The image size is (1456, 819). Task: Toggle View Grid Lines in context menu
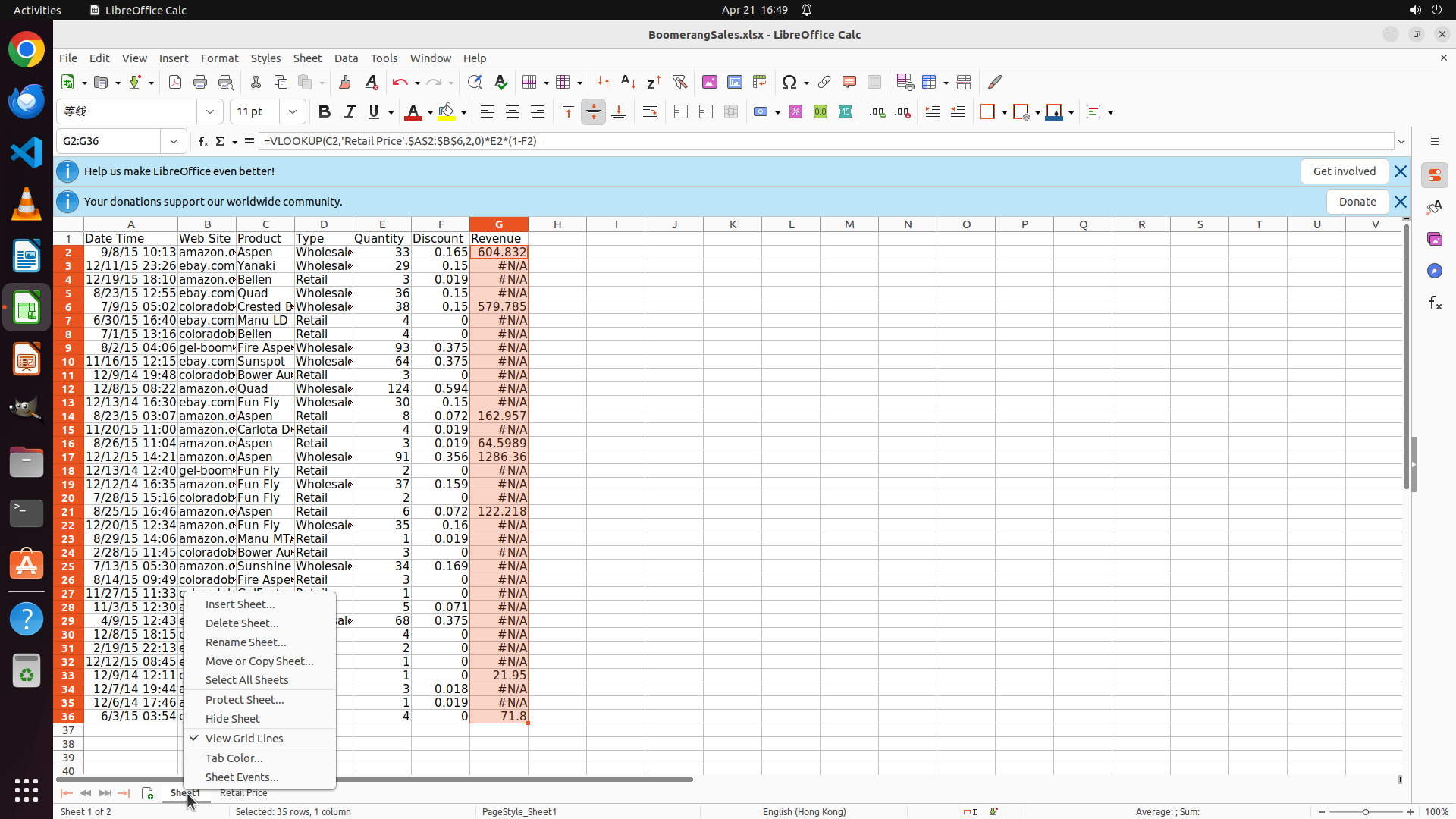point(244,739)
